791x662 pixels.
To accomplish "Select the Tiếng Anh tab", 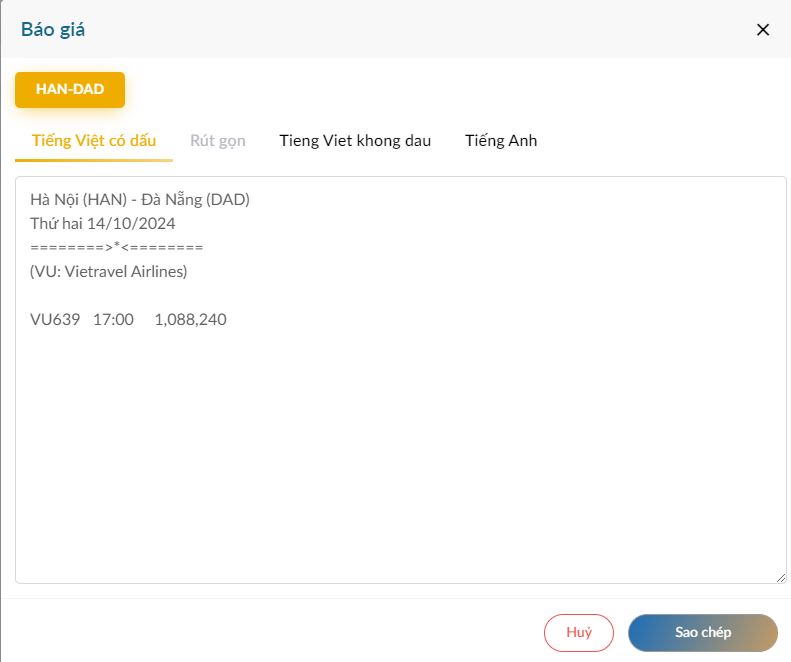I will pos(501,140).
